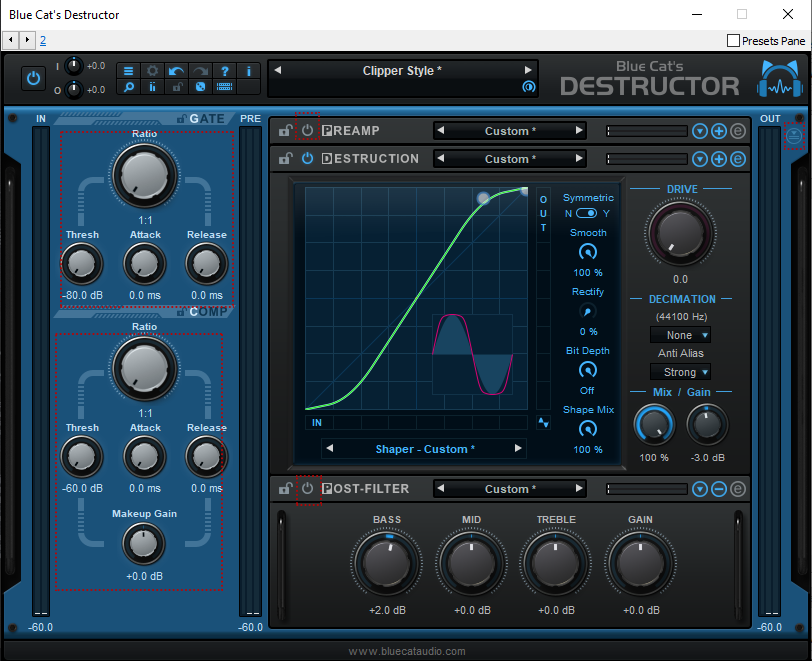
Task: Undo the last change
Action: click(177, 70)
